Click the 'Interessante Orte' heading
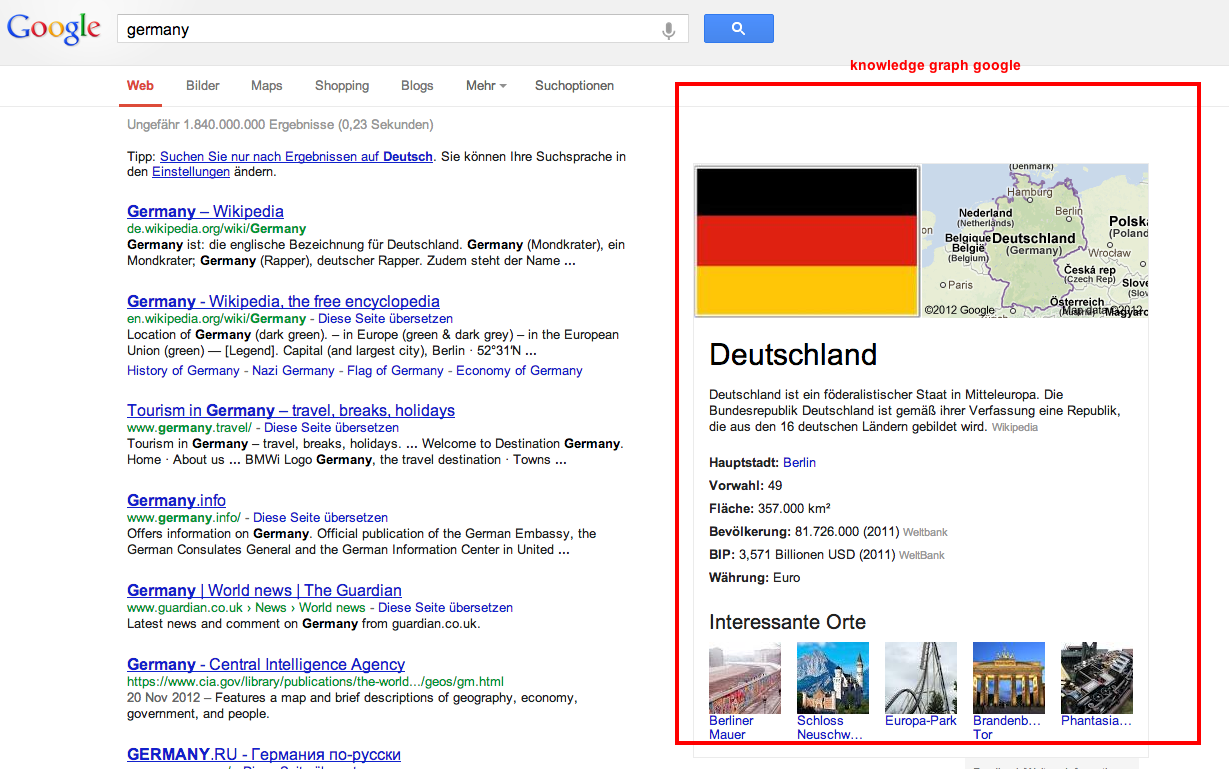1229x769 pixels. [x=787, y=622]
